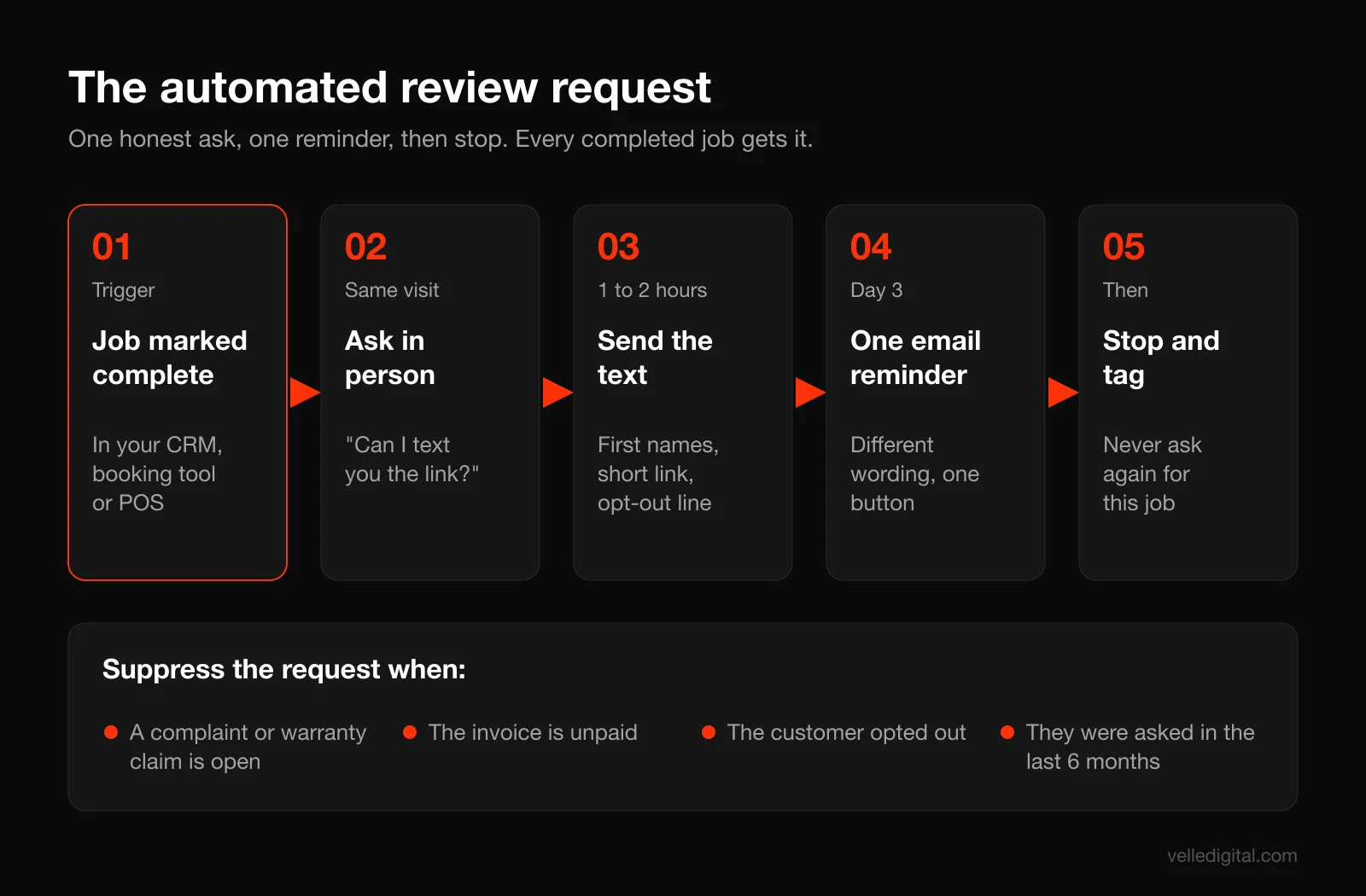Screen dimensions: 1366x896
Task: Click 'The customer opted out' item
Action: pyautogui.click(x=846, y=732)
